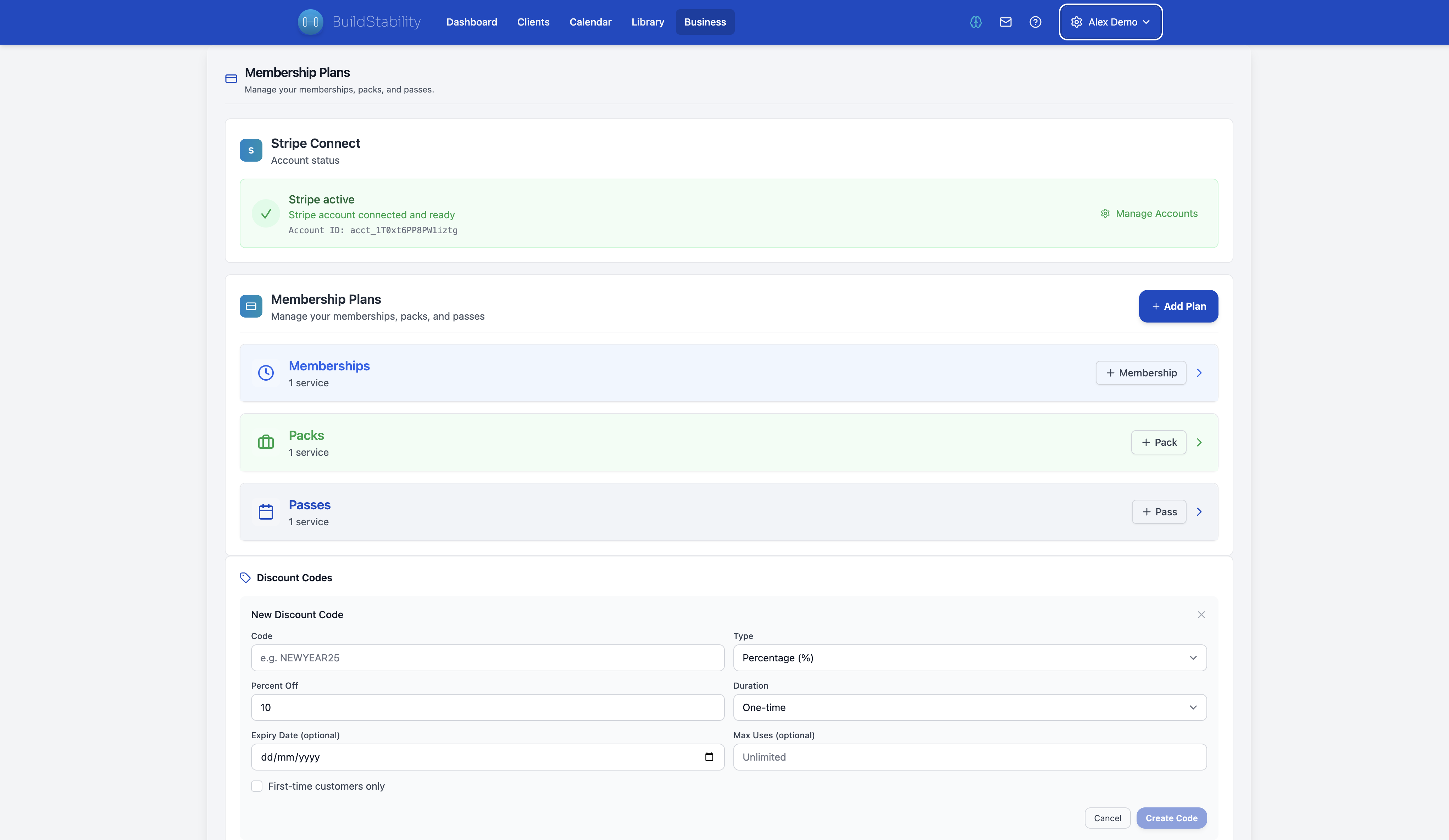Expand the Memberships row chevron
1449x840 pixels.
(x=1199, y=373)
